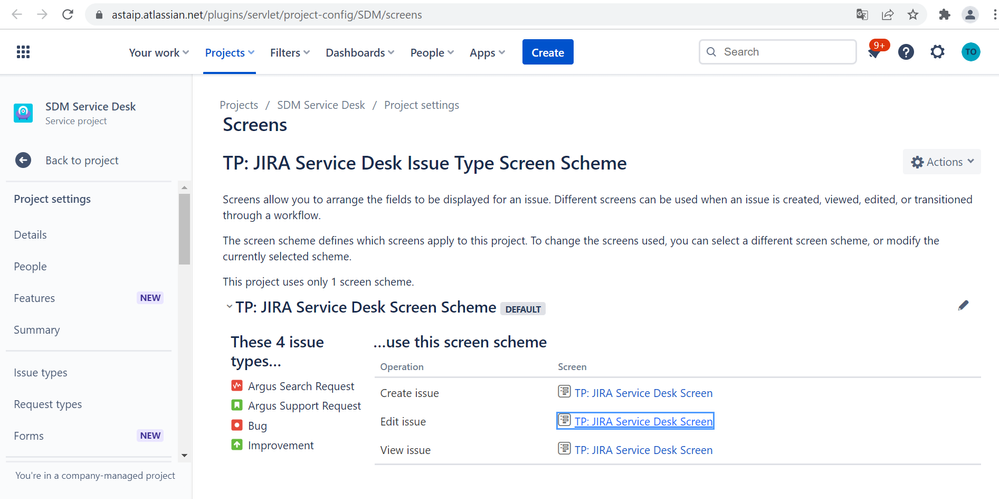Edit screen scheme with pencil icon
This screenshot has width=999, height=499.
(x=963, y=305)
